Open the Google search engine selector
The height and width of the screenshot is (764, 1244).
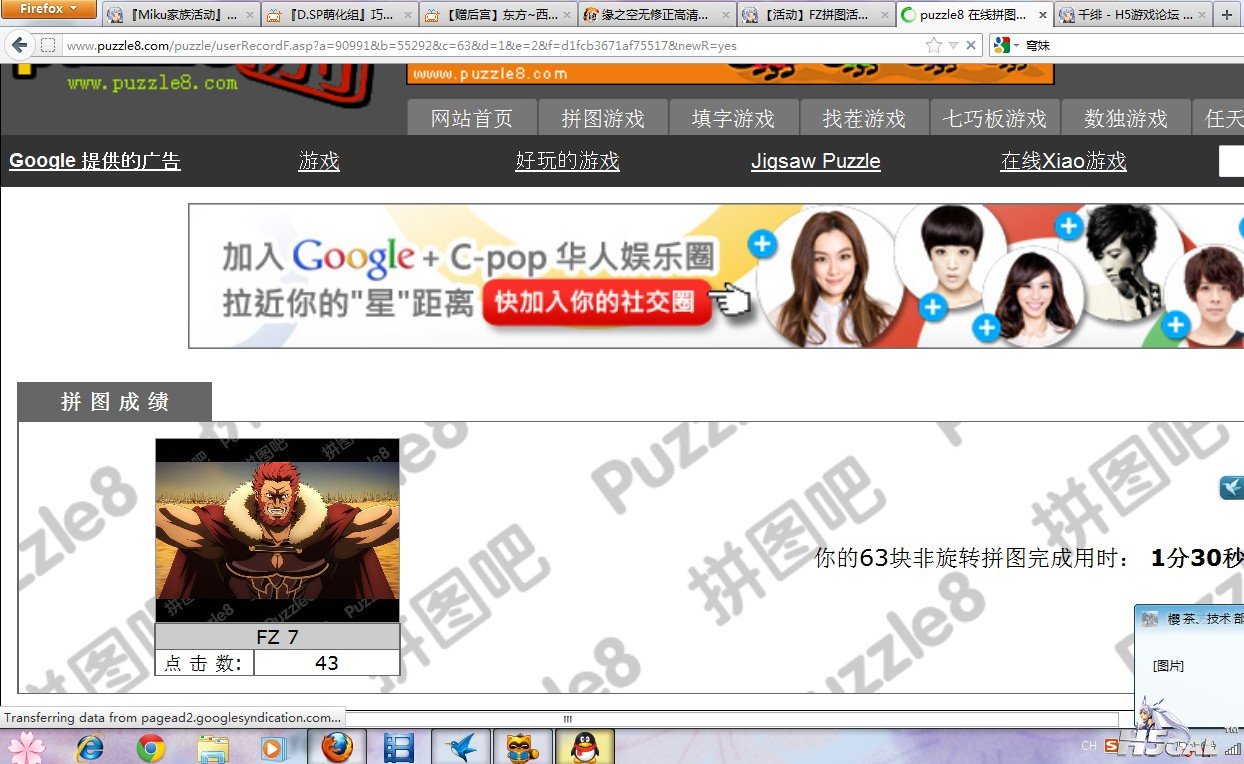[1004, 45]
